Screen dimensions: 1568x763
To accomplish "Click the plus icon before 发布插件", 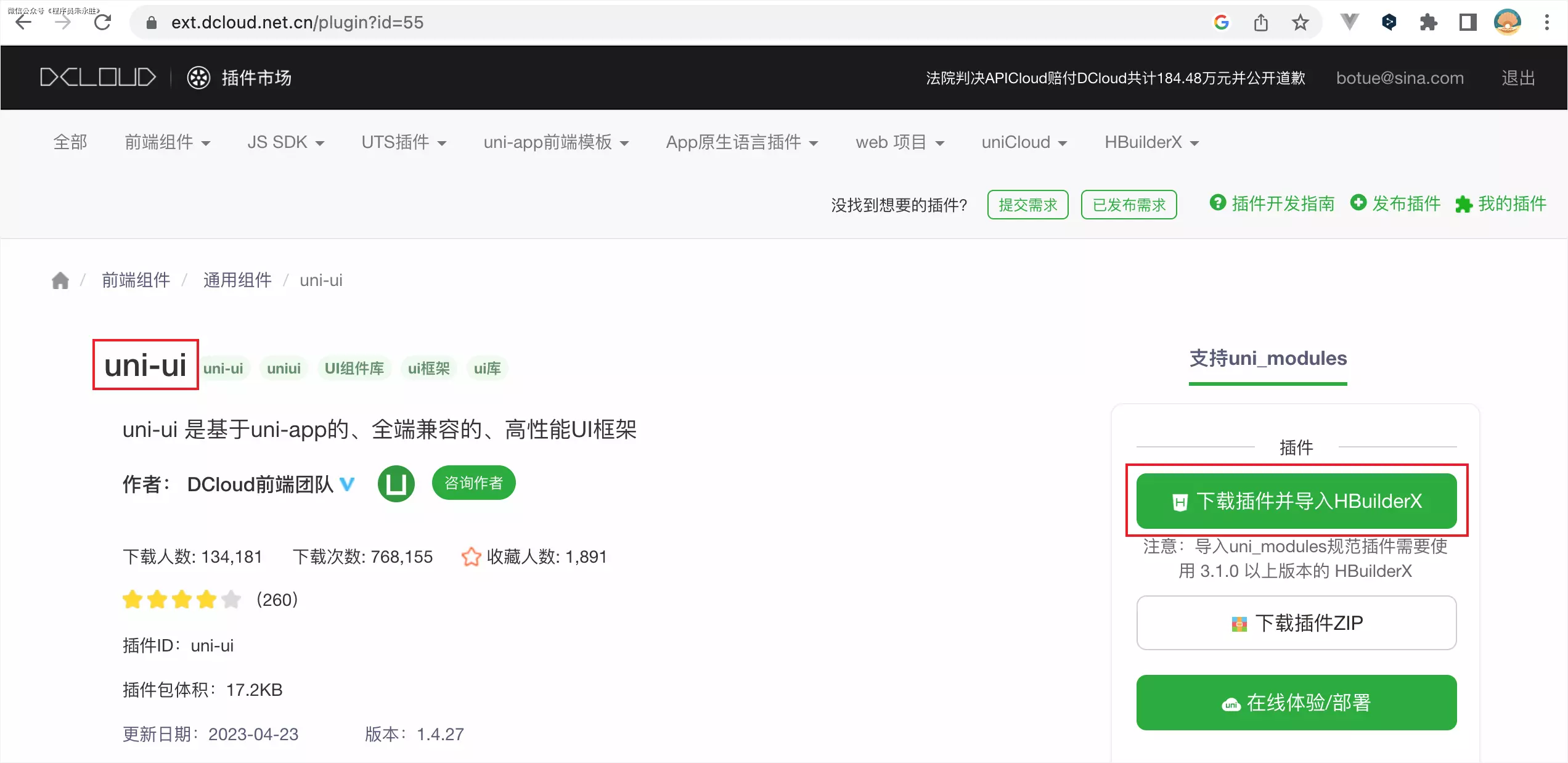I will pos(1360,203).
